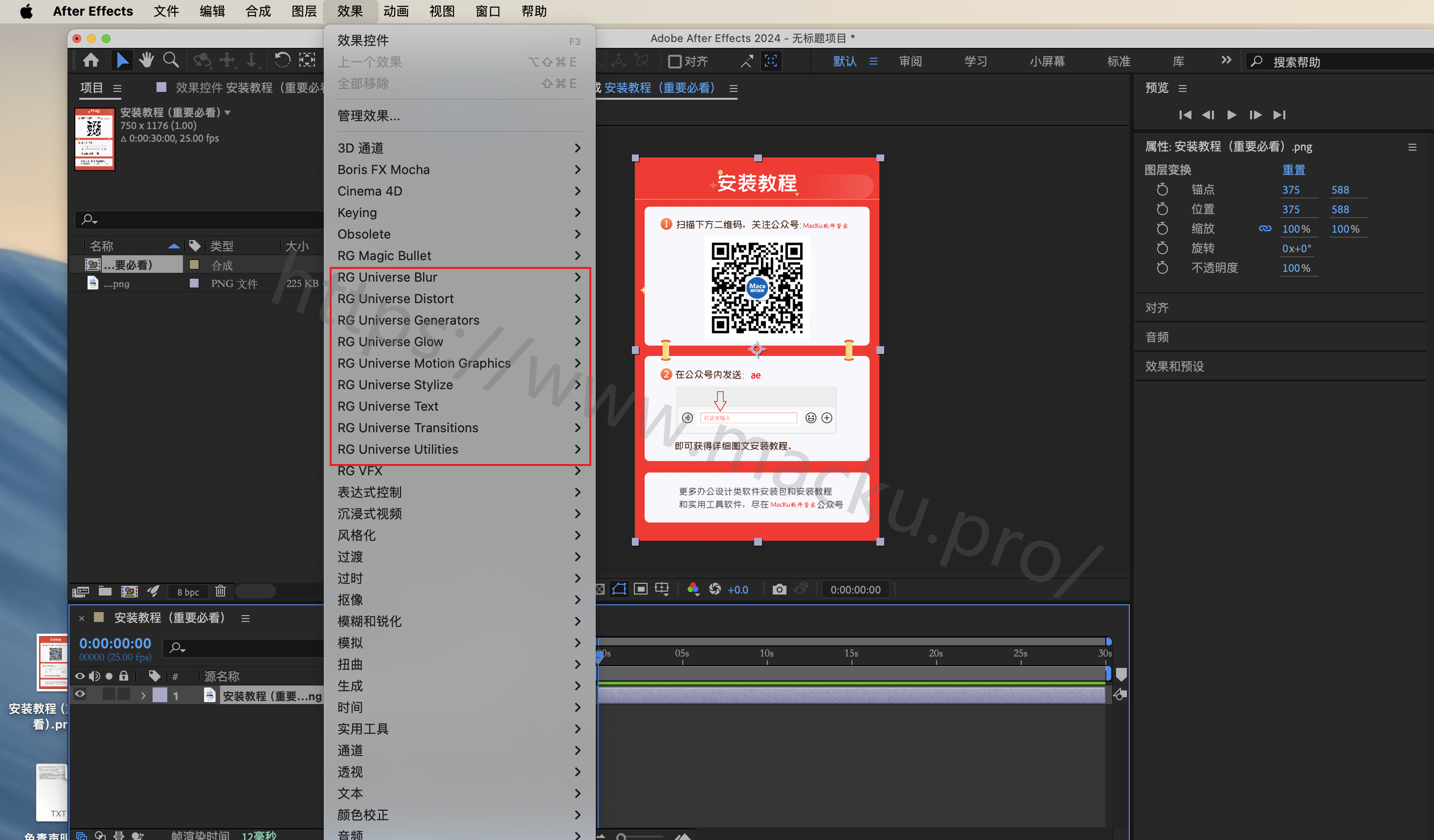Show more workspaces with double chevron
Screen dimensions: 1434x840
(1226, 60)
